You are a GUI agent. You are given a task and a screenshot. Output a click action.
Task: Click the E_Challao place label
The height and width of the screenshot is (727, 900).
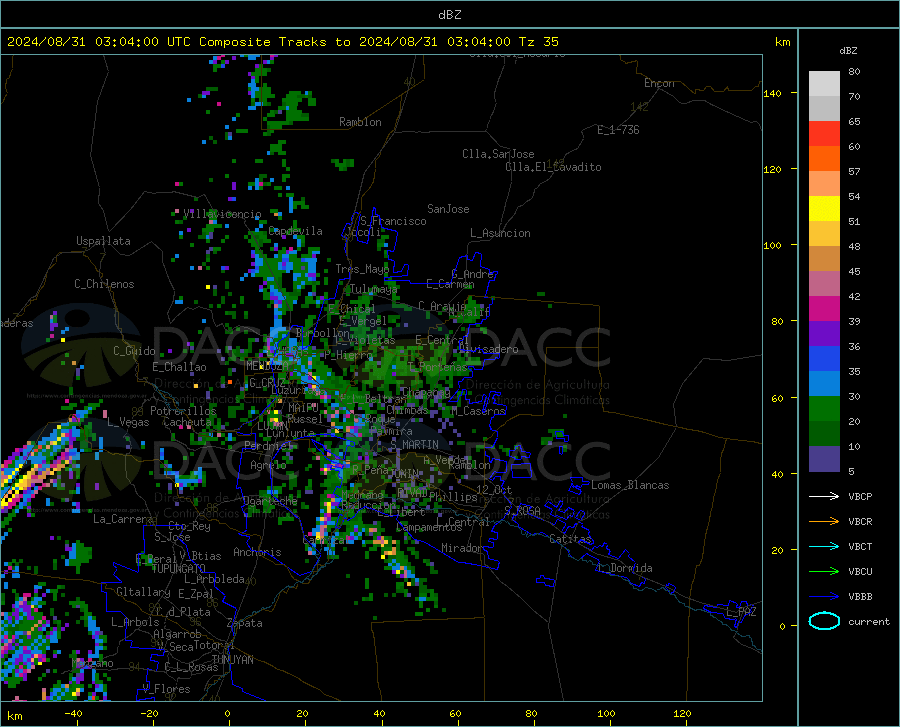coord(179,367)
